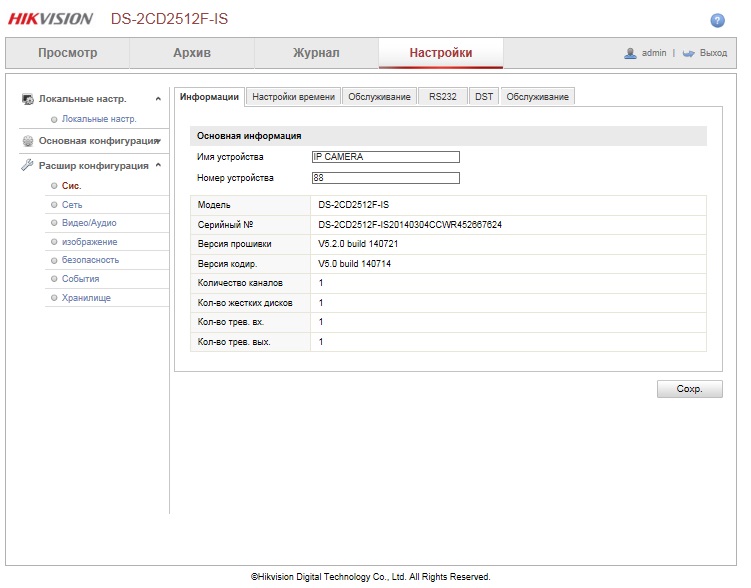Select the bullet beside События
The height and width of the screenshot is (588, 751).
pos(54,279)
